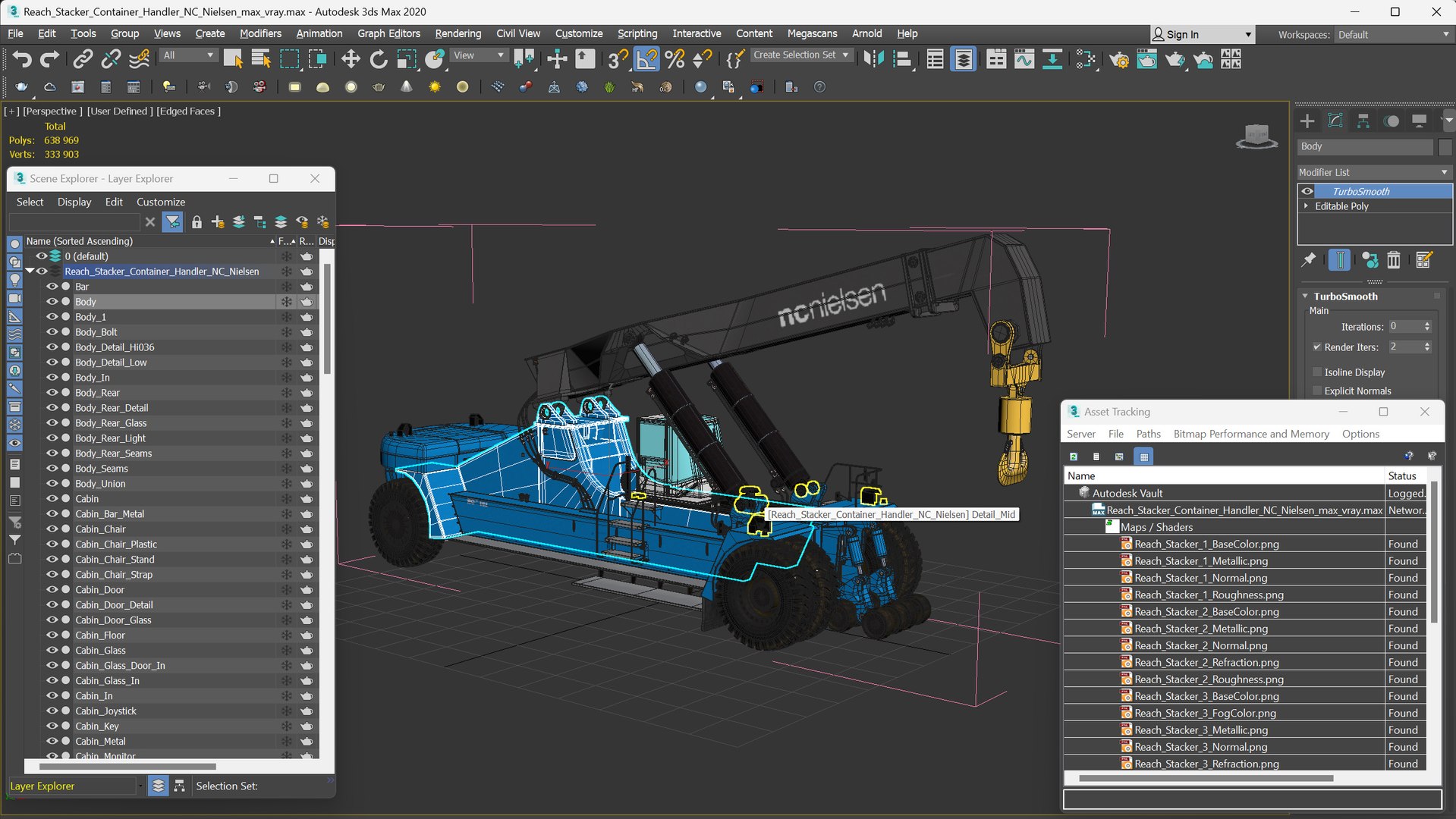Click the lock icon in Scene Explorer toolbar
Image resolution: width=1456 pixels, height=819 pixels.
point(197,221)
